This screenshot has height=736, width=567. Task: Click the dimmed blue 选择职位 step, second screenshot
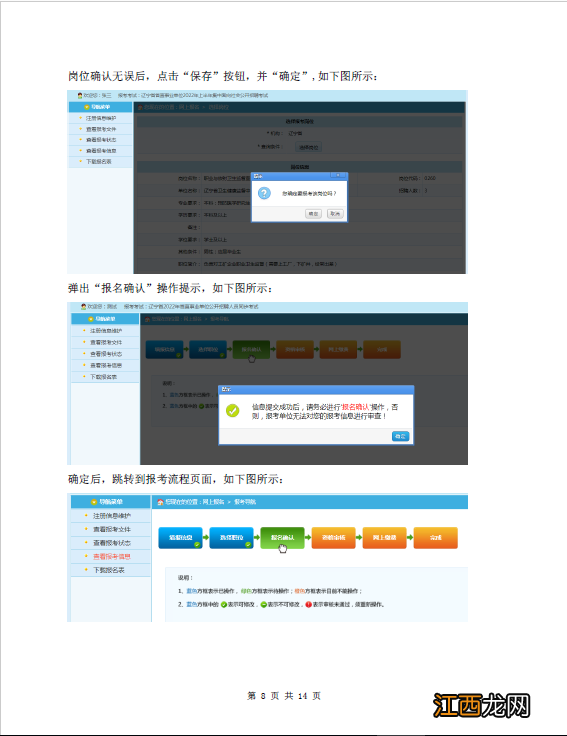click(x=208, y=350)
